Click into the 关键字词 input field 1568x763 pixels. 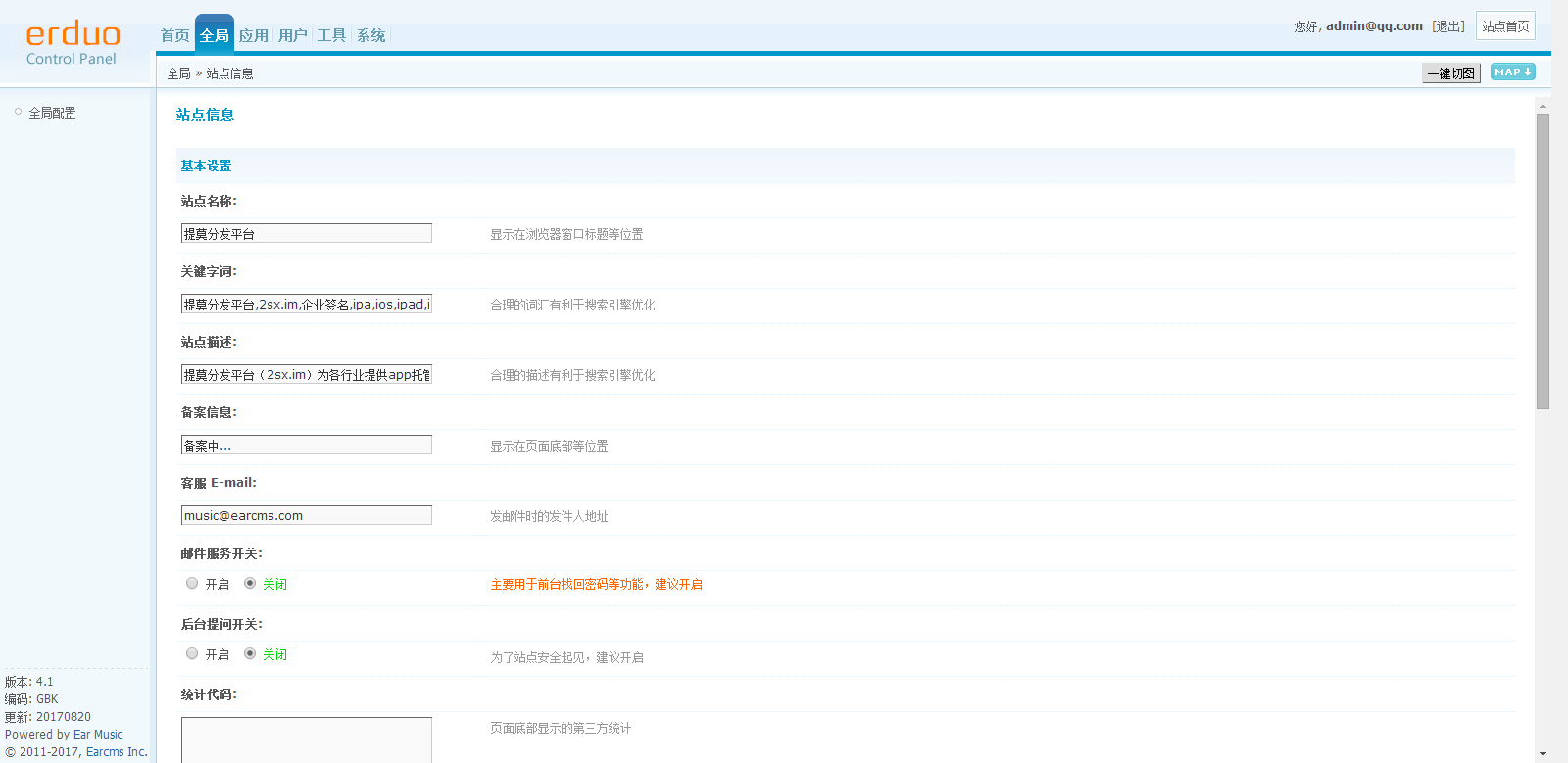click(x=307, y=304)
